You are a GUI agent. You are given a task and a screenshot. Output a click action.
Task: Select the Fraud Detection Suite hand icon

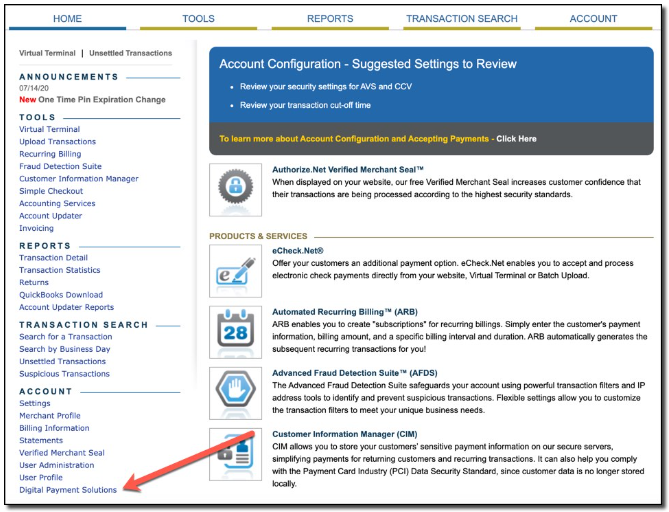pos(236,393)
